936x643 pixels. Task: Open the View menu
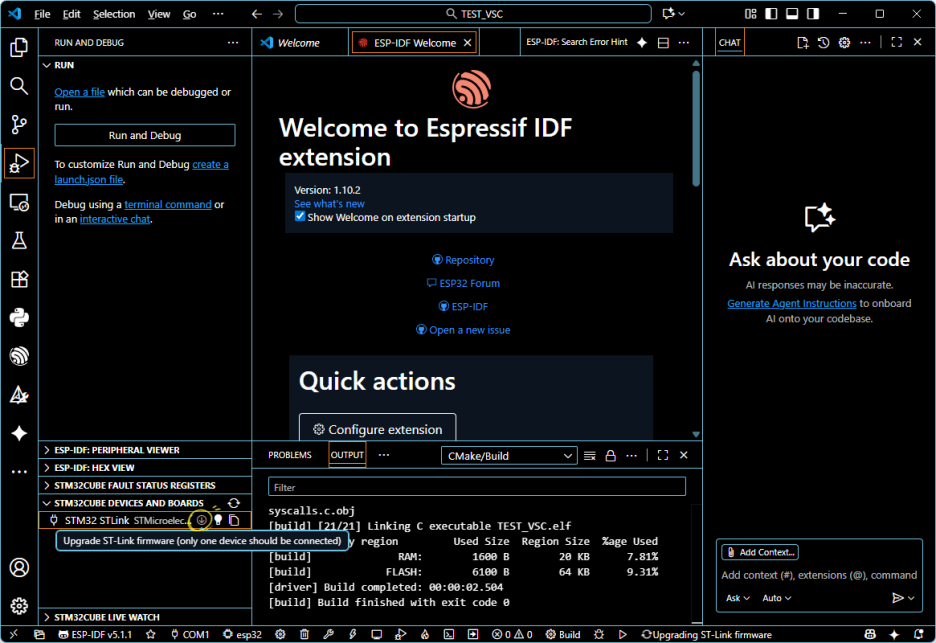(x=159, y=14)
